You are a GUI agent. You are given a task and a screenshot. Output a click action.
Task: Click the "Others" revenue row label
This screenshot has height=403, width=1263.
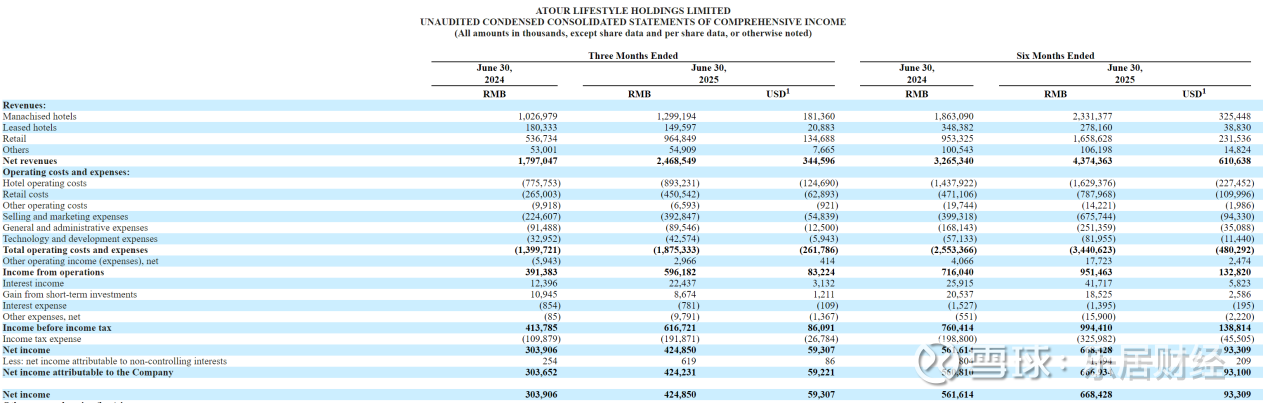[x=16, y=150]
